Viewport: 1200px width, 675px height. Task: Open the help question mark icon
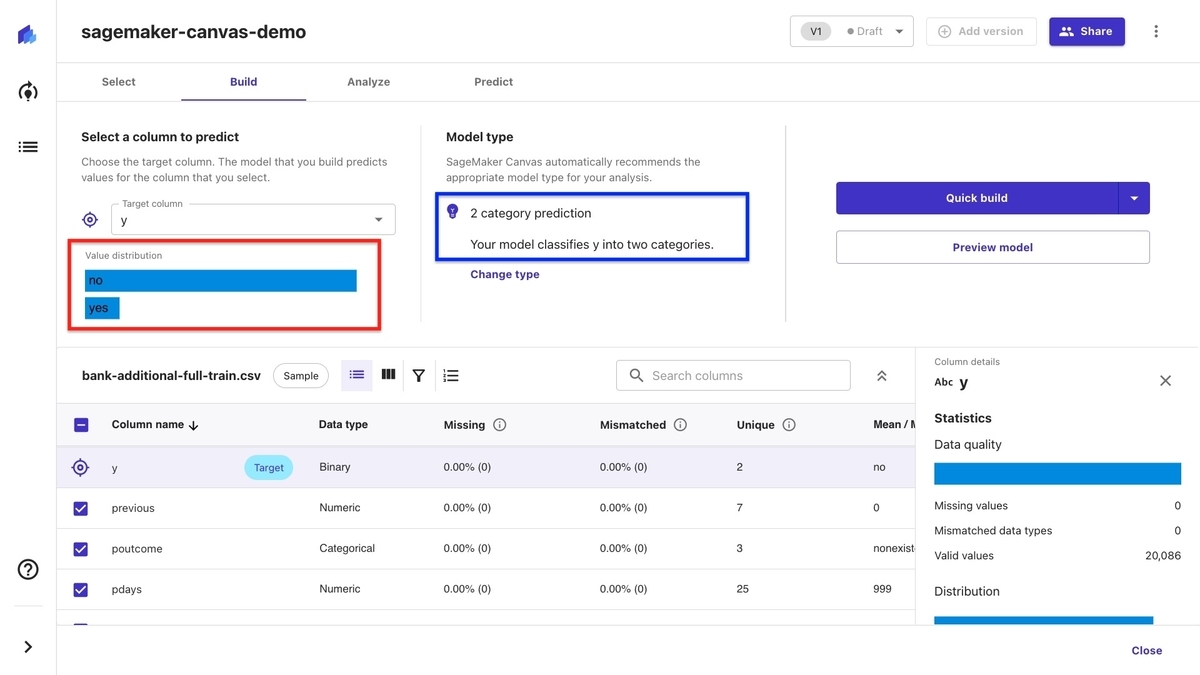(x=28, y=570)
